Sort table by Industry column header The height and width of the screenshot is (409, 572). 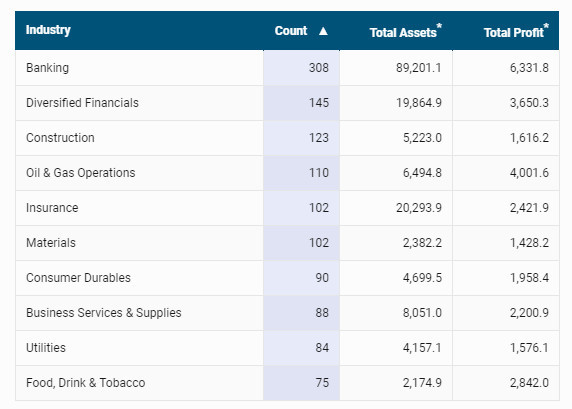pos(48,30)
